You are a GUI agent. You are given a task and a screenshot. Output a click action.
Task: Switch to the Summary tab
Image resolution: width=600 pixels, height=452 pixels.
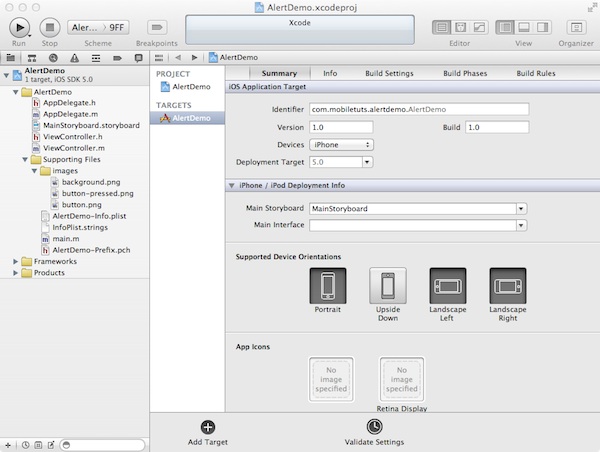pyautogui.click(x=279, y=73)
